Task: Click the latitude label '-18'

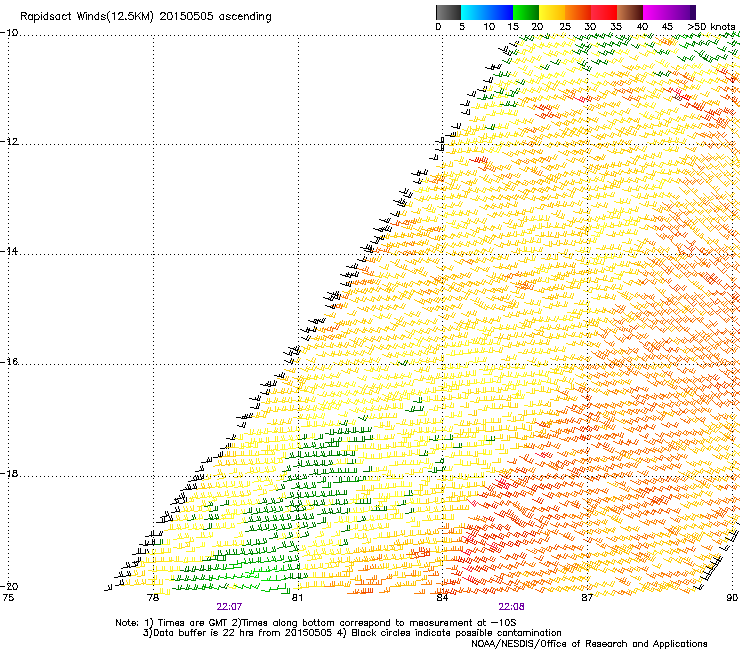Action: (x=9, y=473)
